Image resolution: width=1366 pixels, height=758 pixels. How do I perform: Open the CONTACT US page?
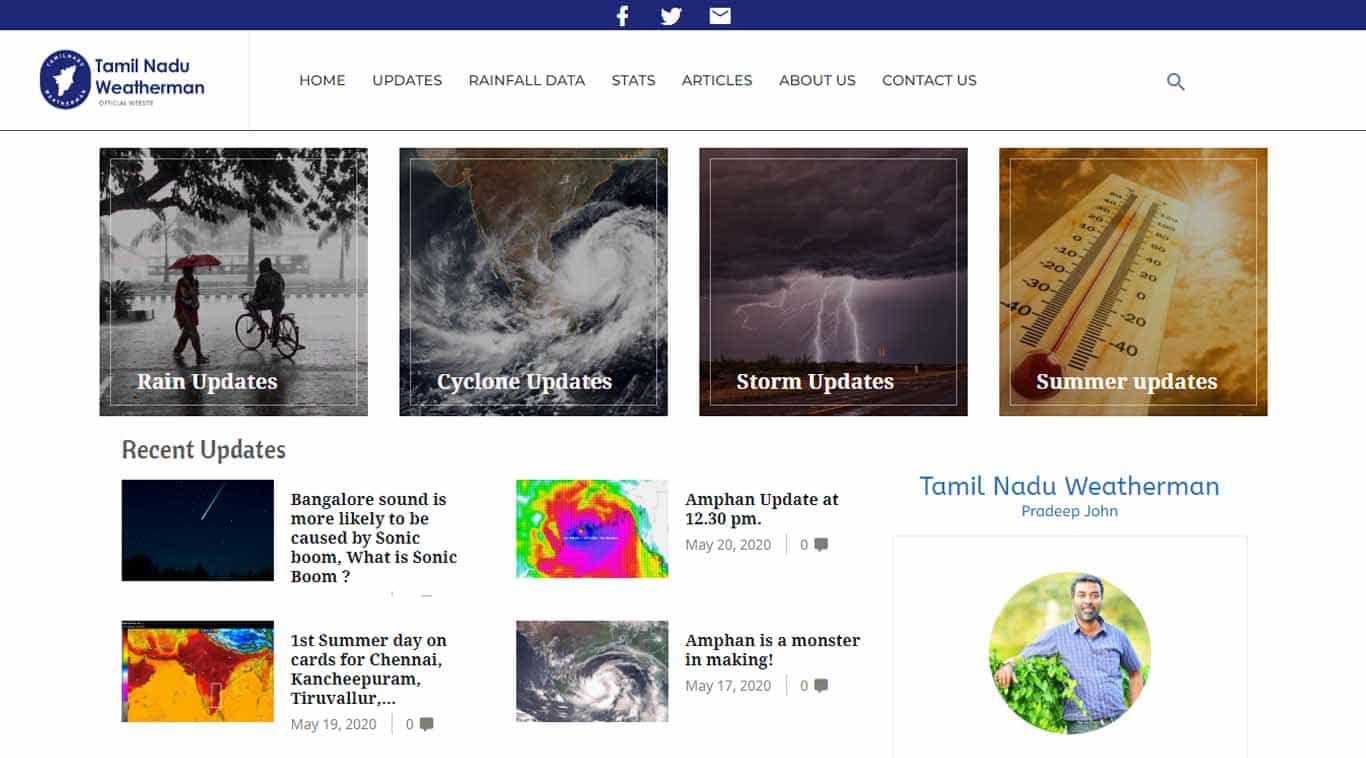(929, 80)
